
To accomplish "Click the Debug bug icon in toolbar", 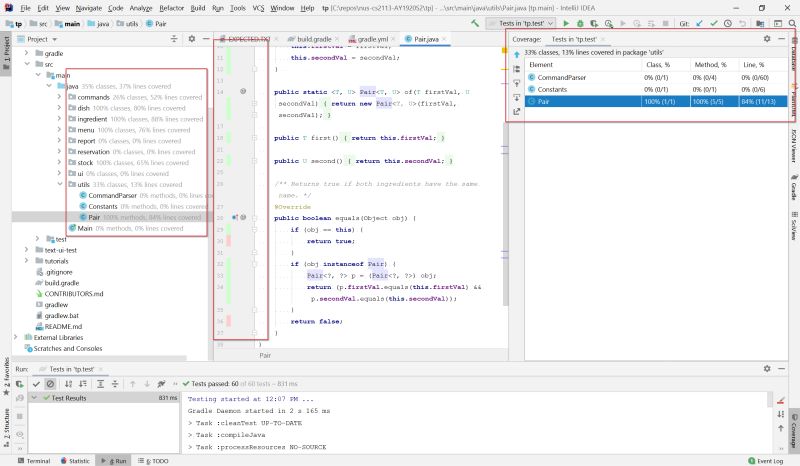I will [580, 23].
